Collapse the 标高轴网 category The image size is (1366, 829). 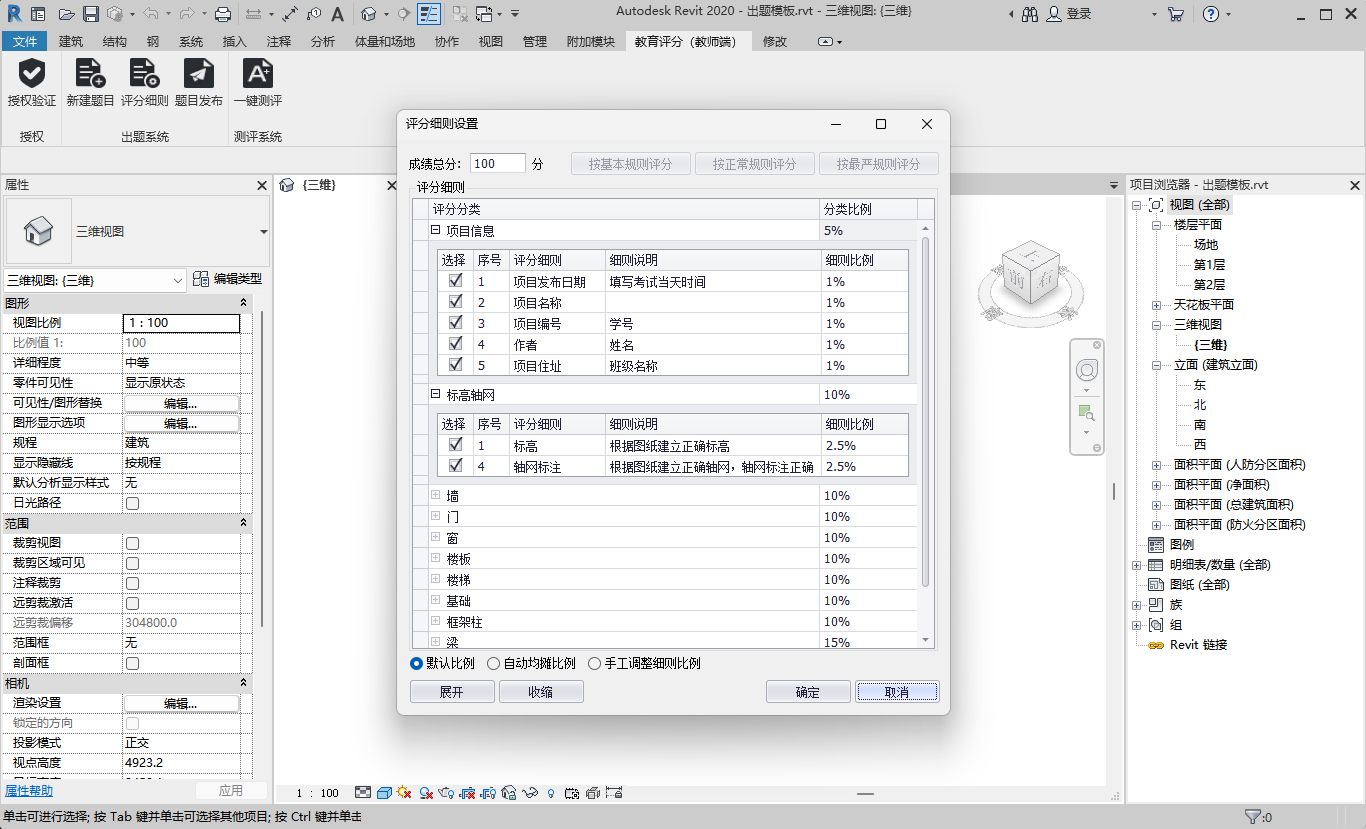[x=435, y=394]
